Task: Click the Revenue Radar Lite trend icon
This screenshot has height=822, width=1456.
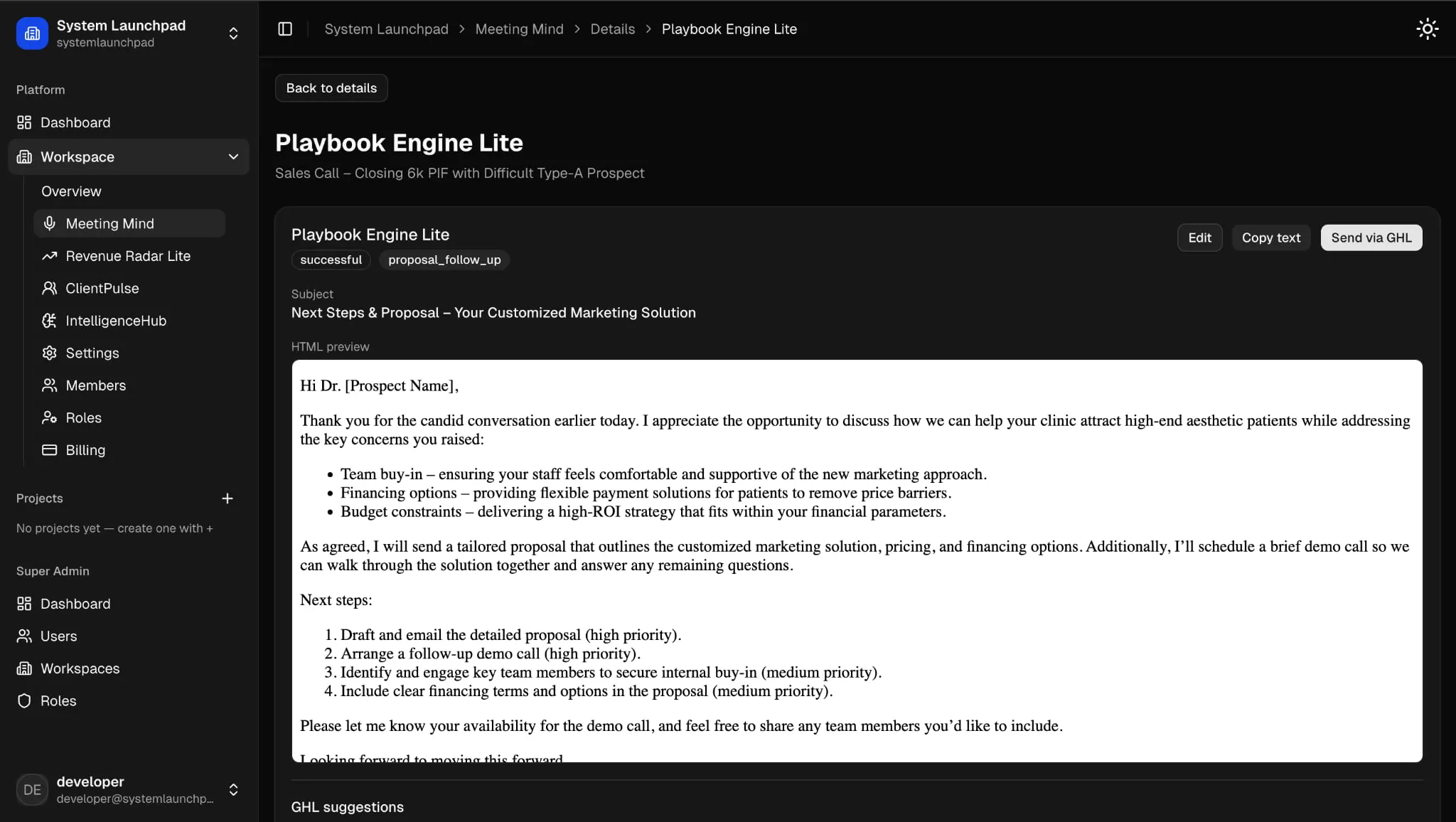Action: pos(49,256)
